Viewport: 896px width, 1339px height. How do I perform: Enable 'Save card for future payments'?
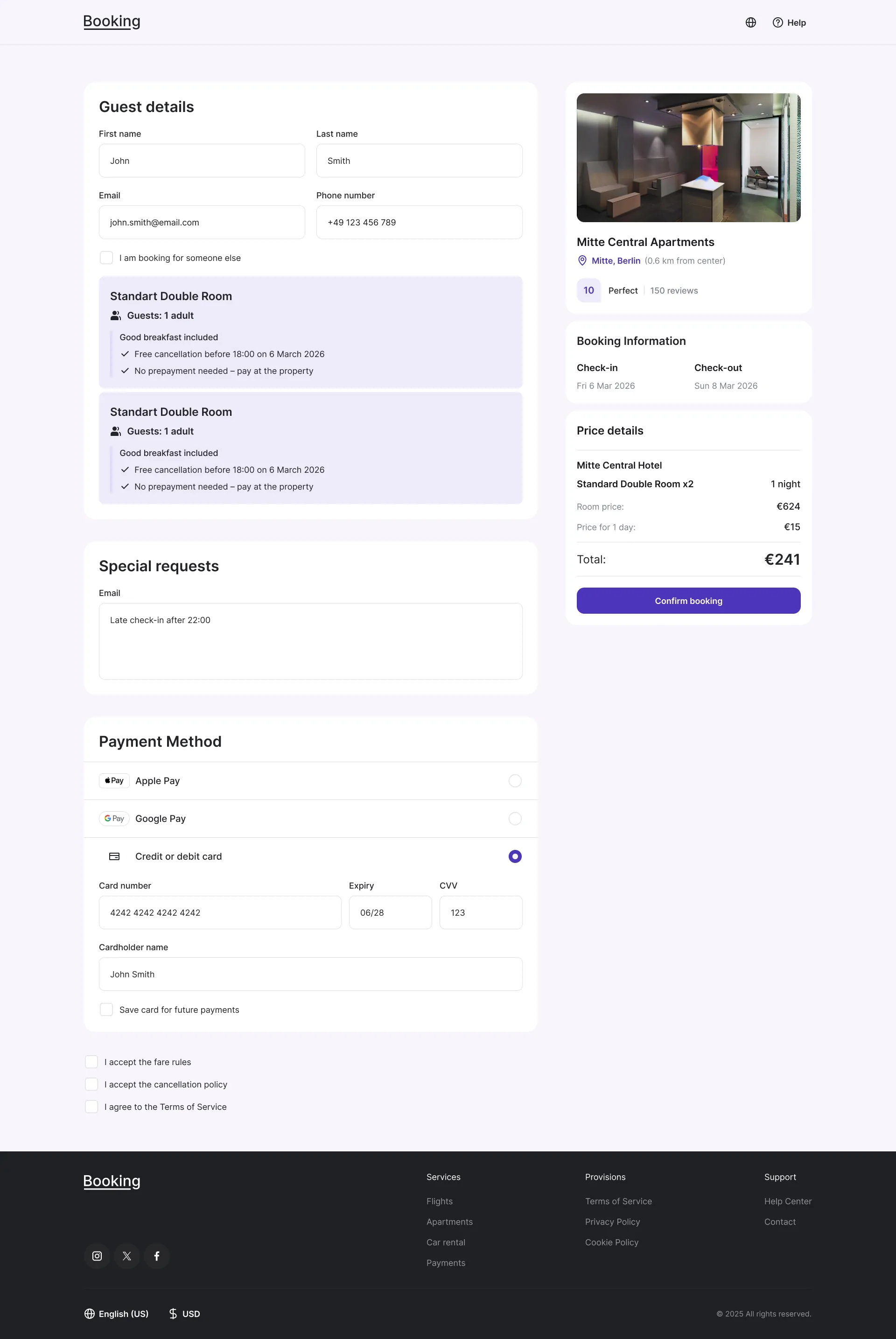click(106, 1010)
